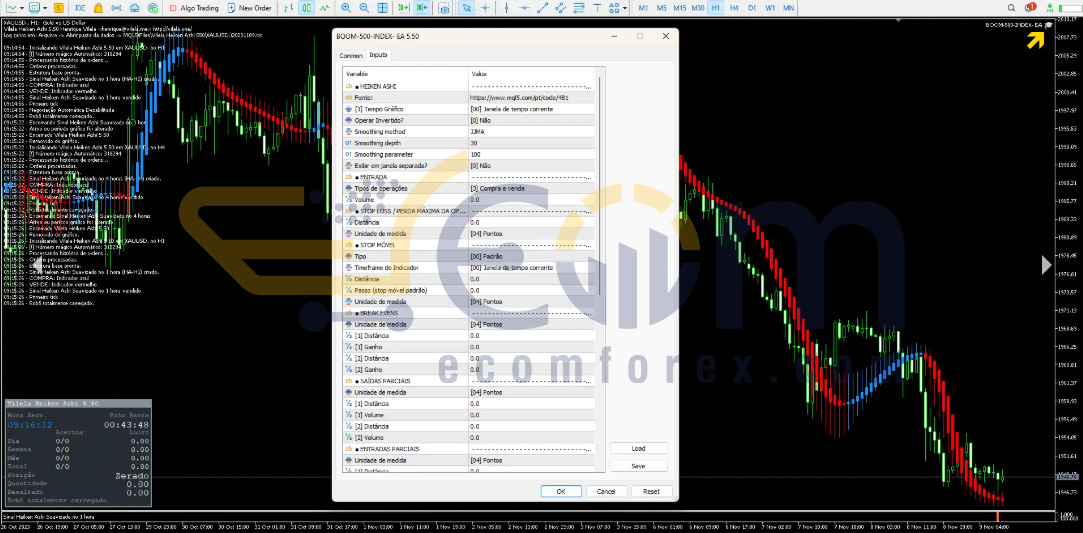The width and height of the screenshot is (1083, 533).
Task: Edit the Smoothing parameter value 100
Action: click(531, 154)
